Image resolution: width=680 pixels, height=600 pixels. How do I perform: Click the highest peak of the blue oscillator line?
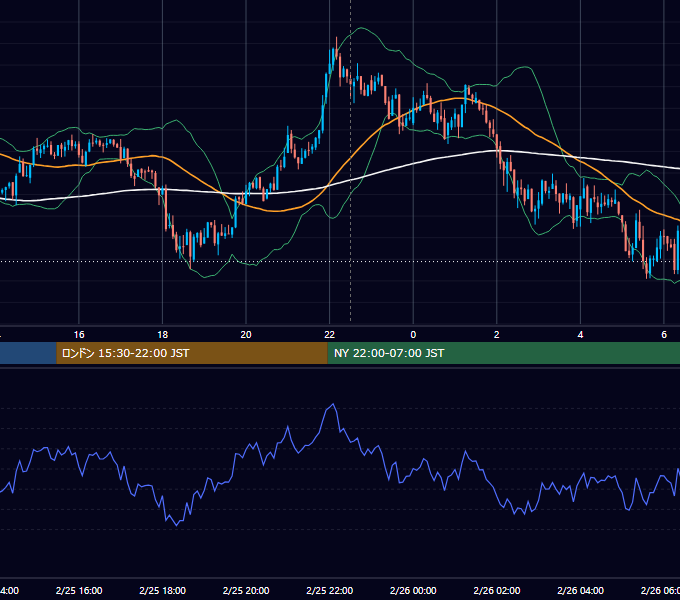click(x=333, y=404)
